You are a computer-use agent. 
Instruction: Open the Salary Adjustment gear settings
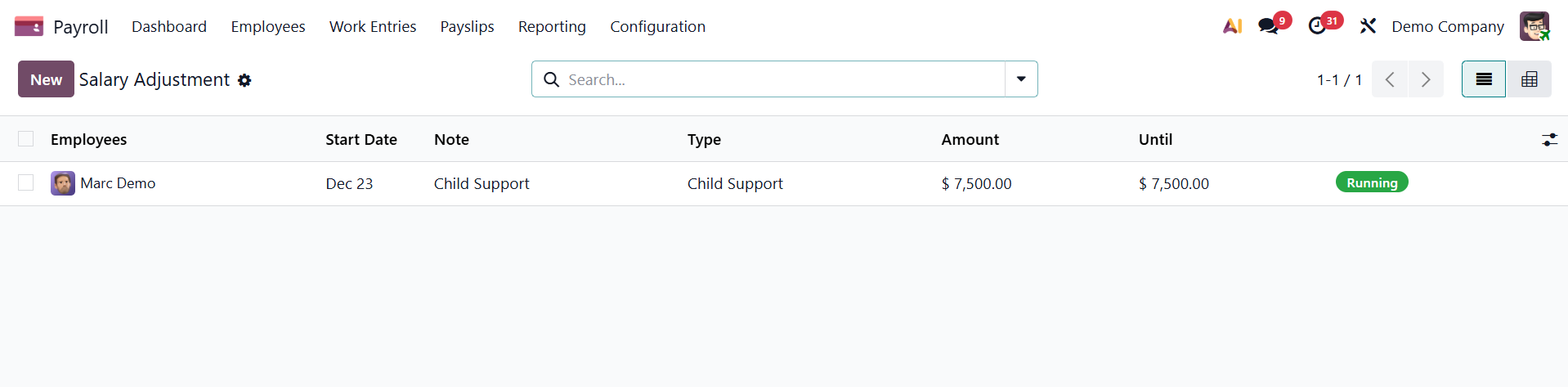point(244,80)
